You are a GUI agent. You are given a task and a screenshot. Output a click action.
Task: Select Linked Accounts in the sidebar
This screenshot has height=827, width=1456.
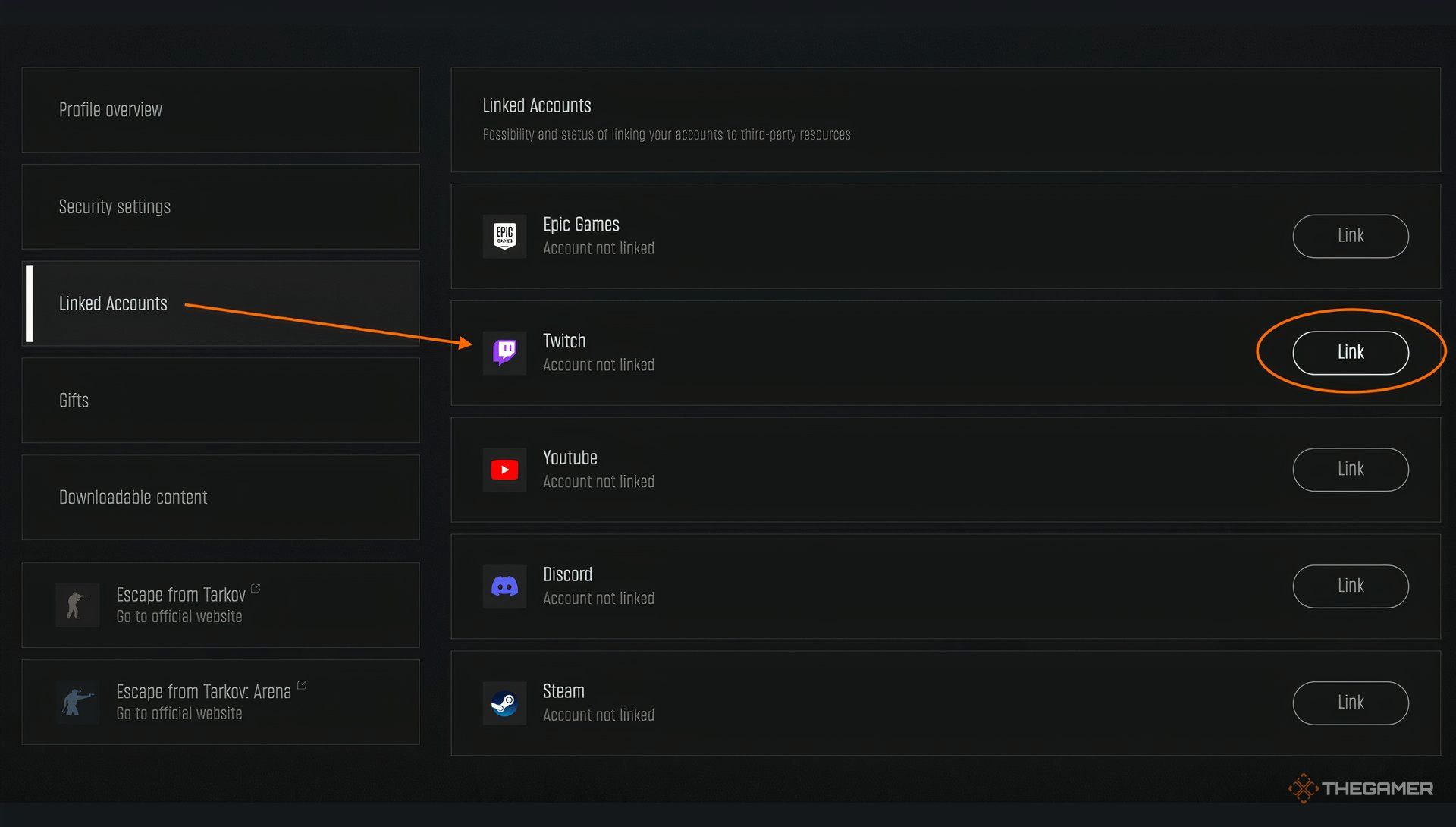click(x=220, y=303)
